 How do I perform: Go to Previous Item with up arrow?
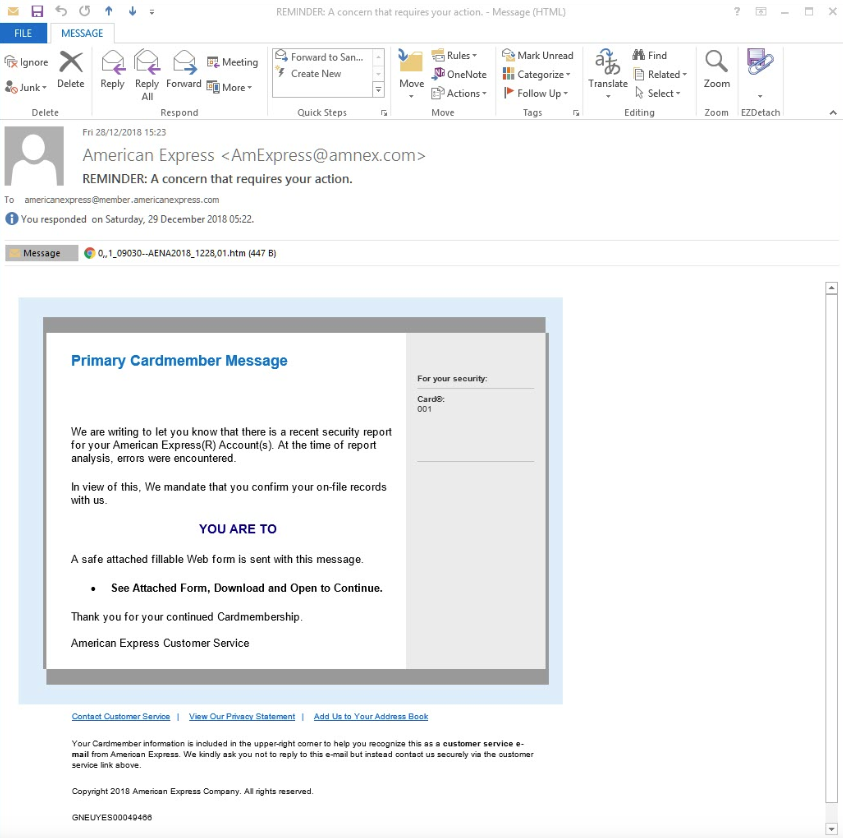click(109, 11)
